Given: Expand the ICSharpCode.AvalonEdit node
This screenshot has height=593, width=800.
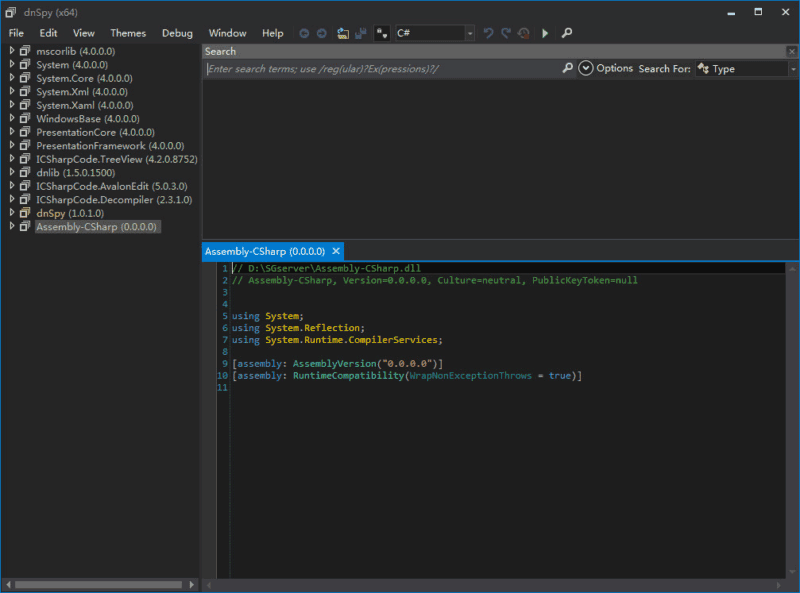Looking at the screenshot, I should click(12, 186).
